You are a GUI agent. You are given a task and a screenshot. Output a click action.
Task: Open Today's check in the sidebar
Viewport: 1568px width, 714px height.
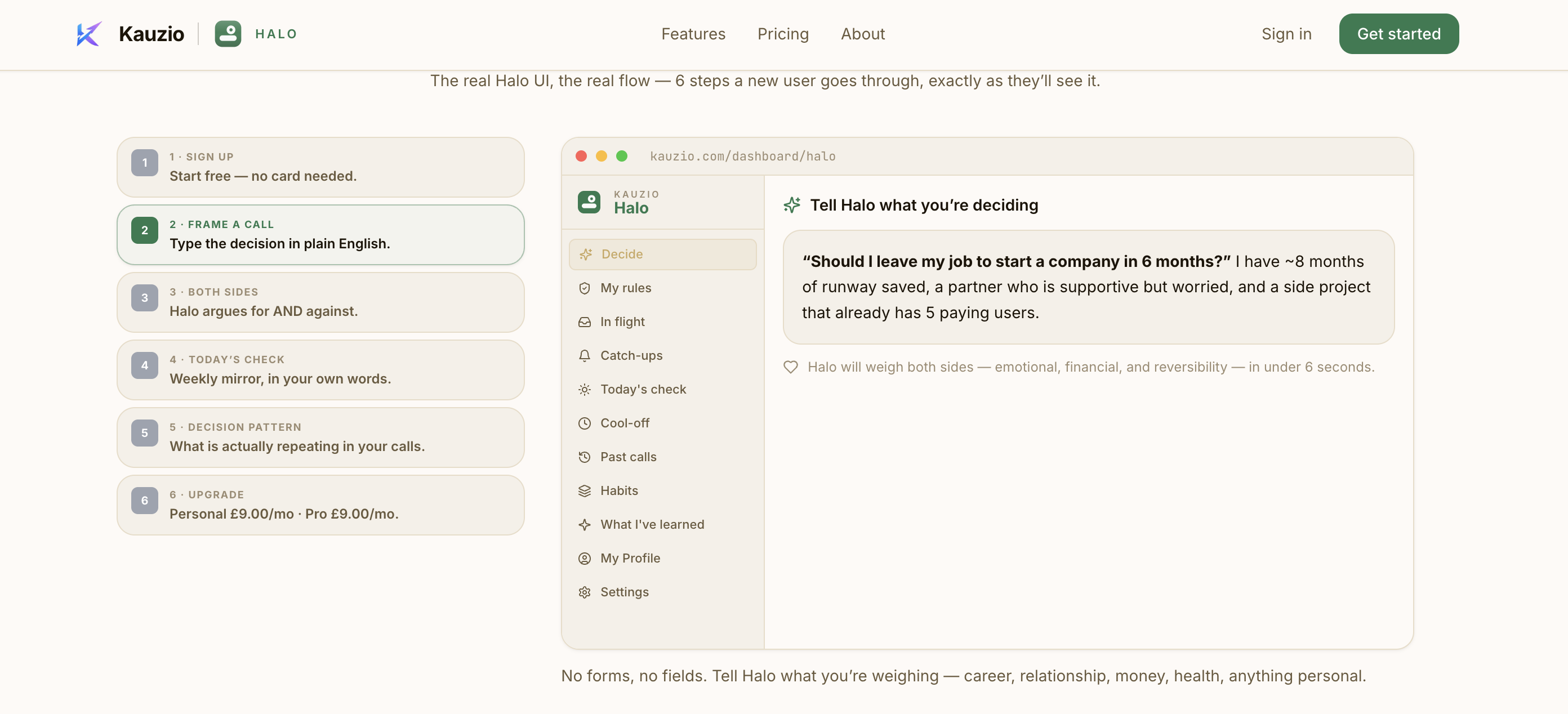[x=662, y=390]
